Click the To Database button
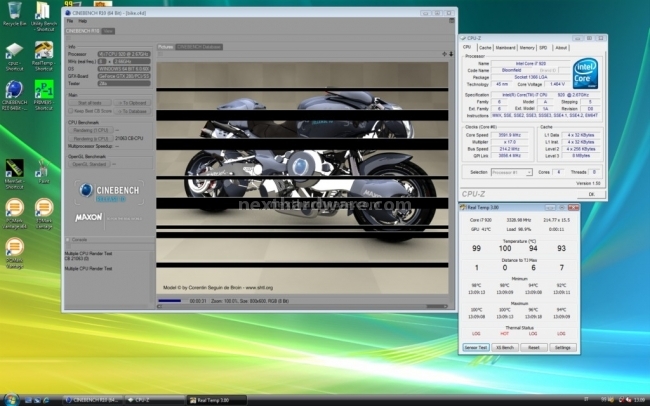The width and height of the screenshot is (650, 406). point(132,111)
